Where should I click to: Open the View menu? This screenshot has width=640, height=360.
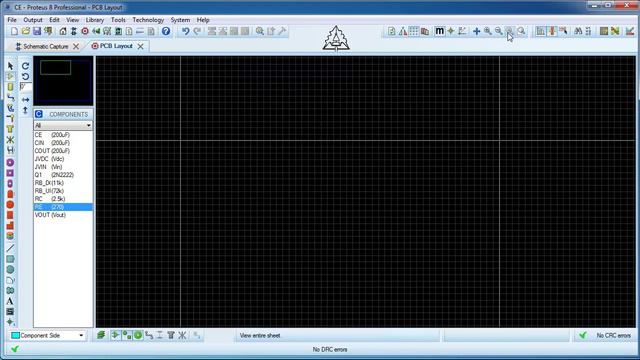[x=73, y=20]
